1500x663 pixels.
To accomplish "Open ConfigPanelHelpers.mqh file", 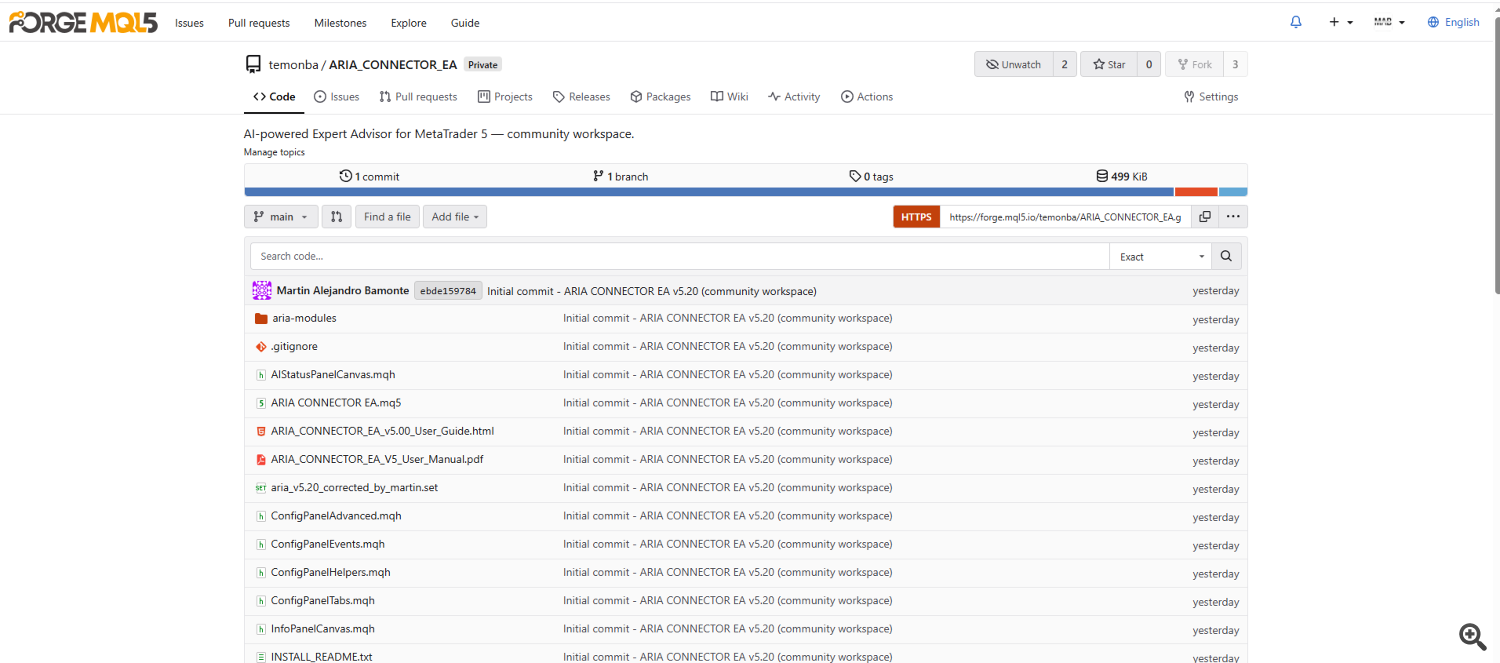I will point(331,572).
